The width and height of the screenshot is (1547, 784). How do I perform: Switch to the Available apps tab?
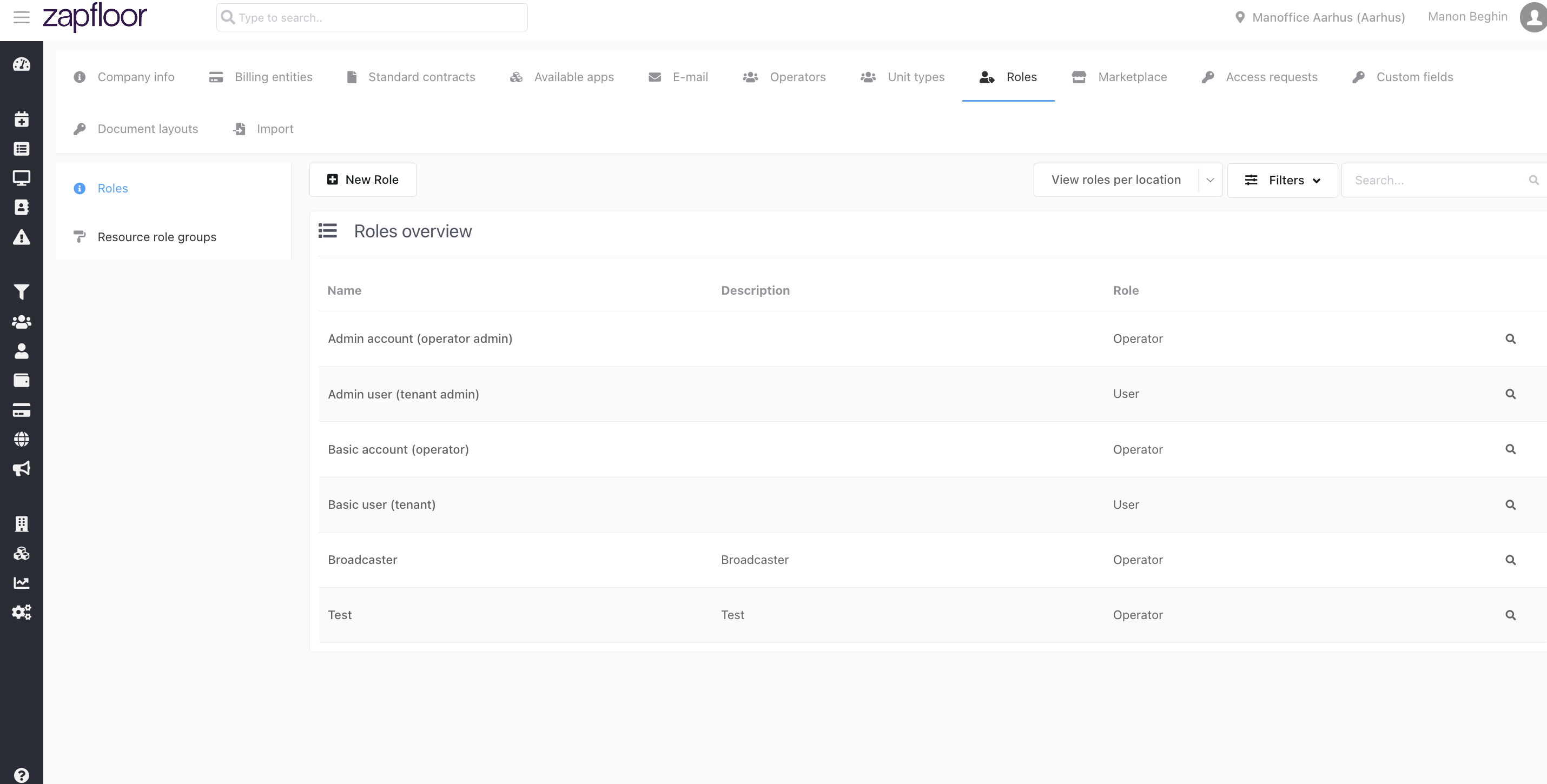point(561,77)
